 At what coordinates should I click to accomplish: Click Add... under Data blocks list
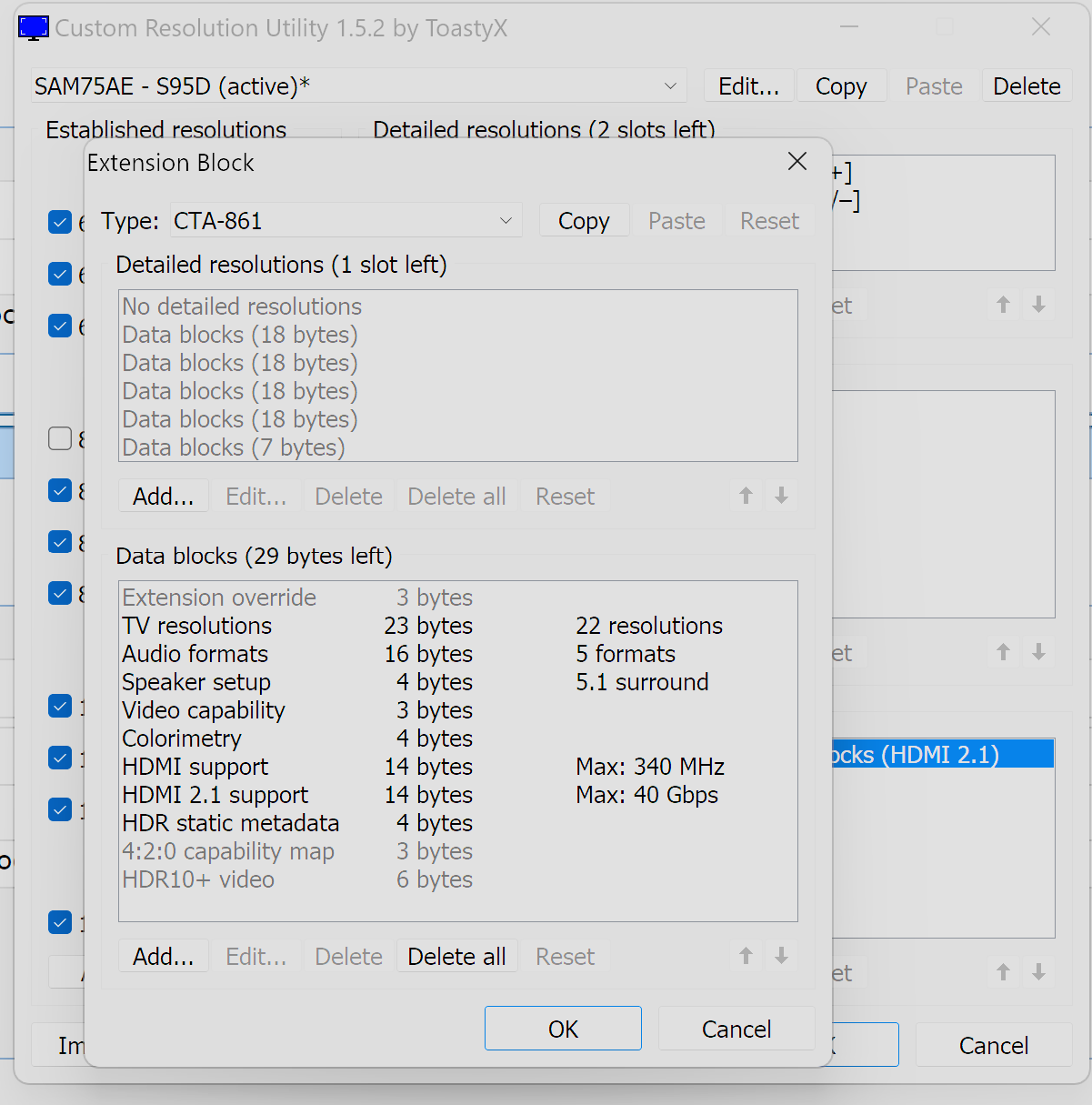coord(164,957)
